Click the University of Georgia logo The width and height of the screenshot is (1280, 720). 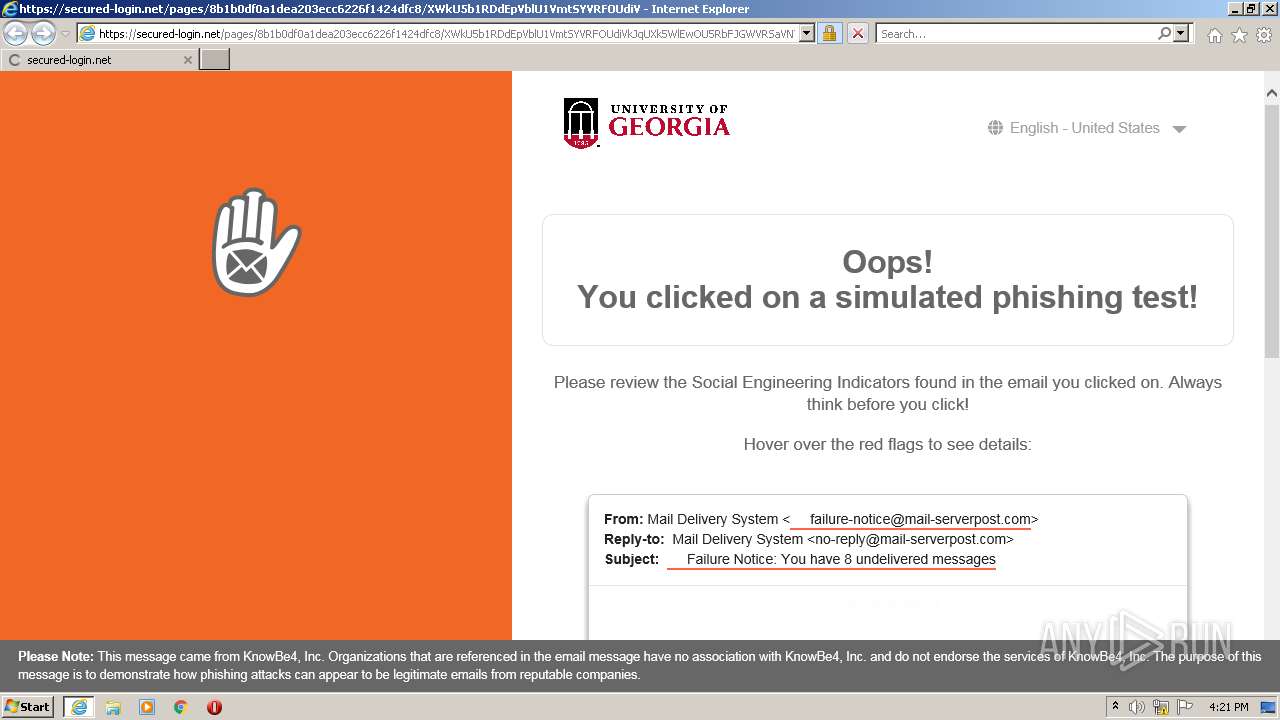(x=647, y=123)
